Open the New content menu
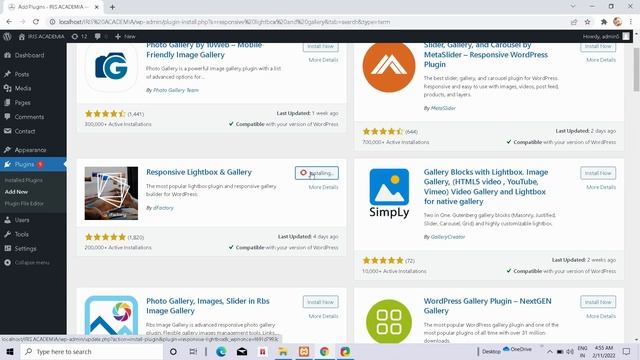The image size is (640, 360). 125,36
